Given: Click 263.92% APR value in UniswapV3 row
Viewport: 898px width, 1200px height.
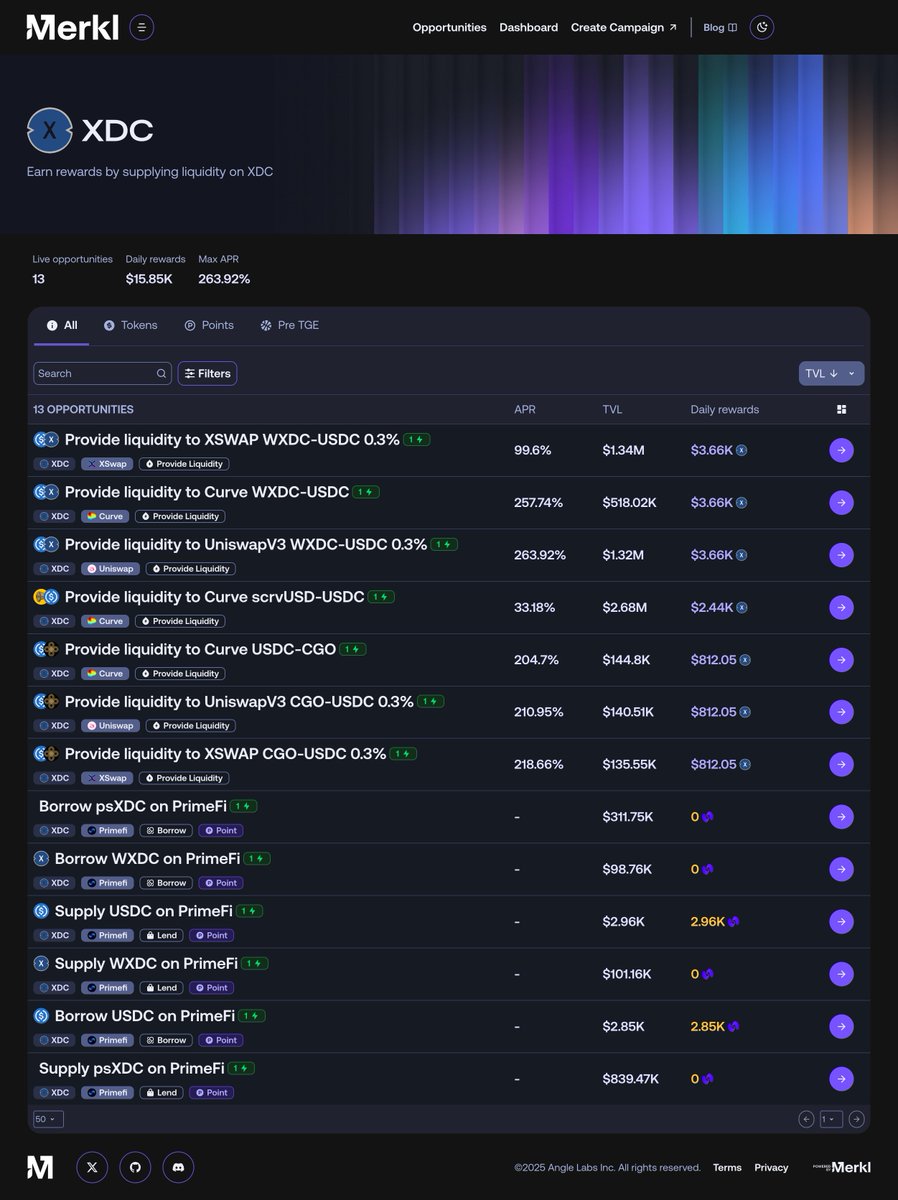Looking at the screenshot, I should coord(540,555).
